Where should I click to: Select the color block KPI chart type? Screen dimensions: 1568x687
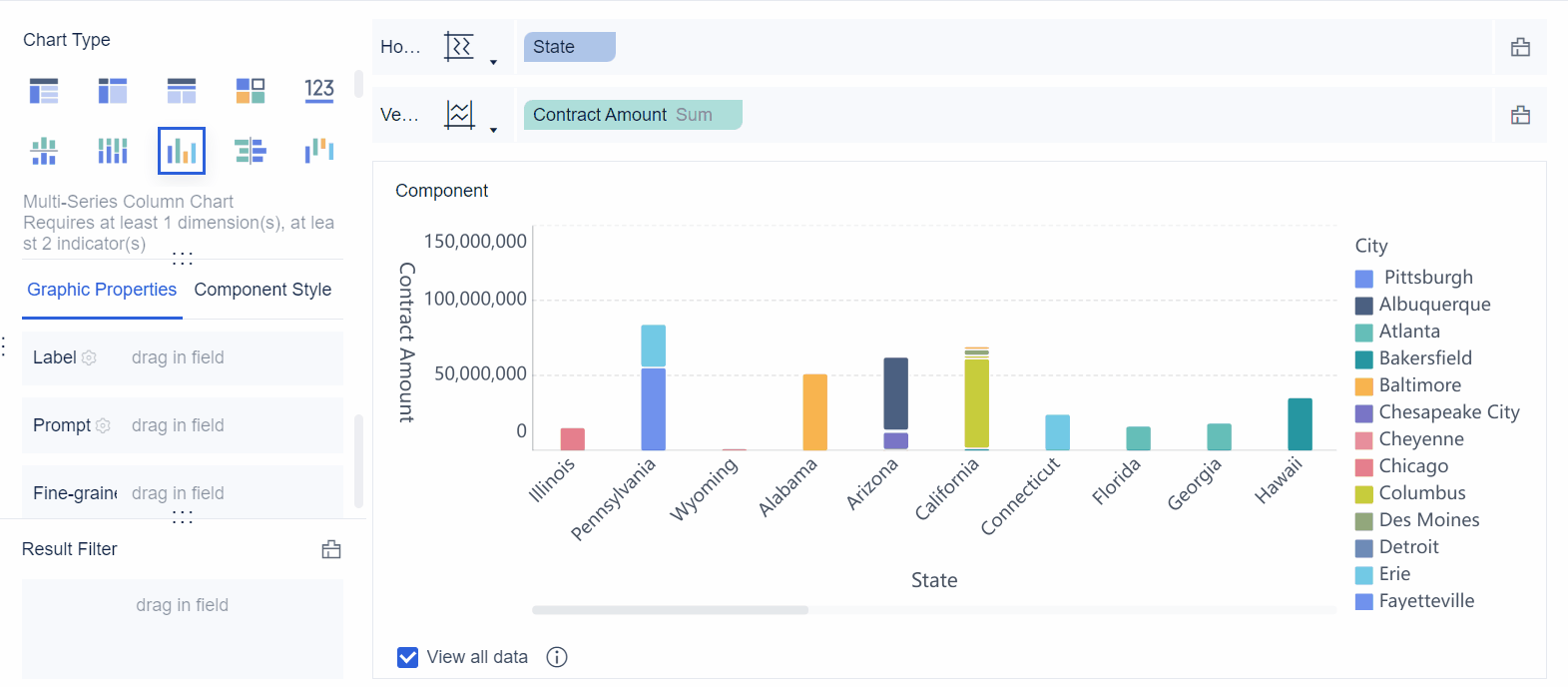click(x=251, y=91)
